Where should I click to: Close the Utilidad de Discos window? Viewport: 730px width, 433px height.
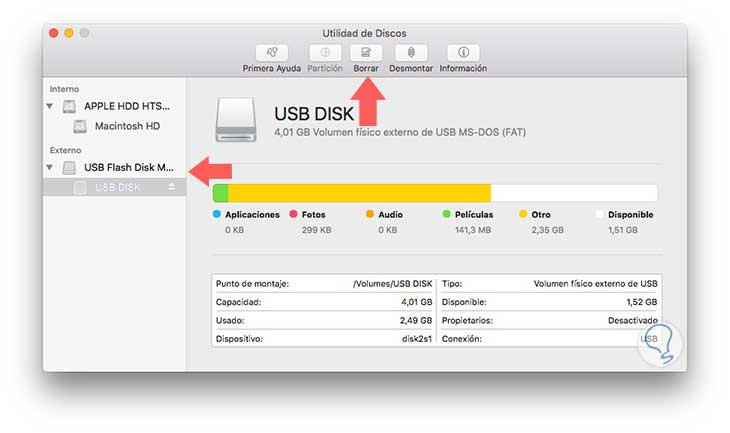pos(54,33)
